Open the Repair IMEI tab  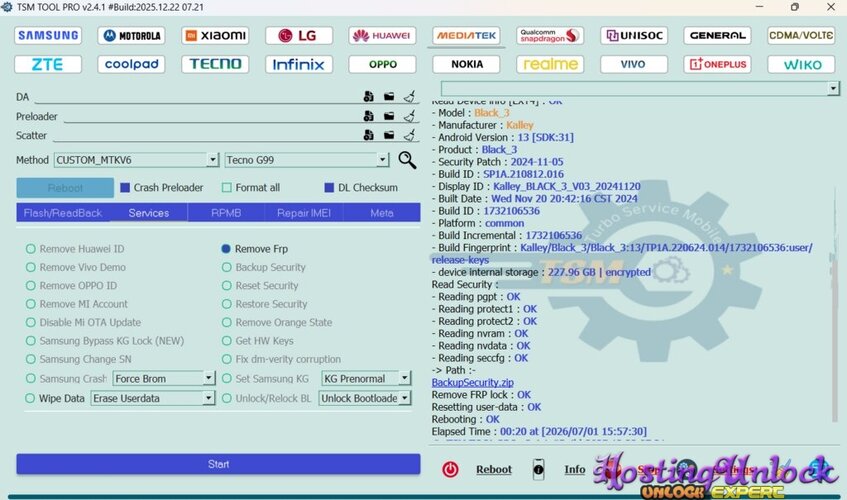point(304,213)
